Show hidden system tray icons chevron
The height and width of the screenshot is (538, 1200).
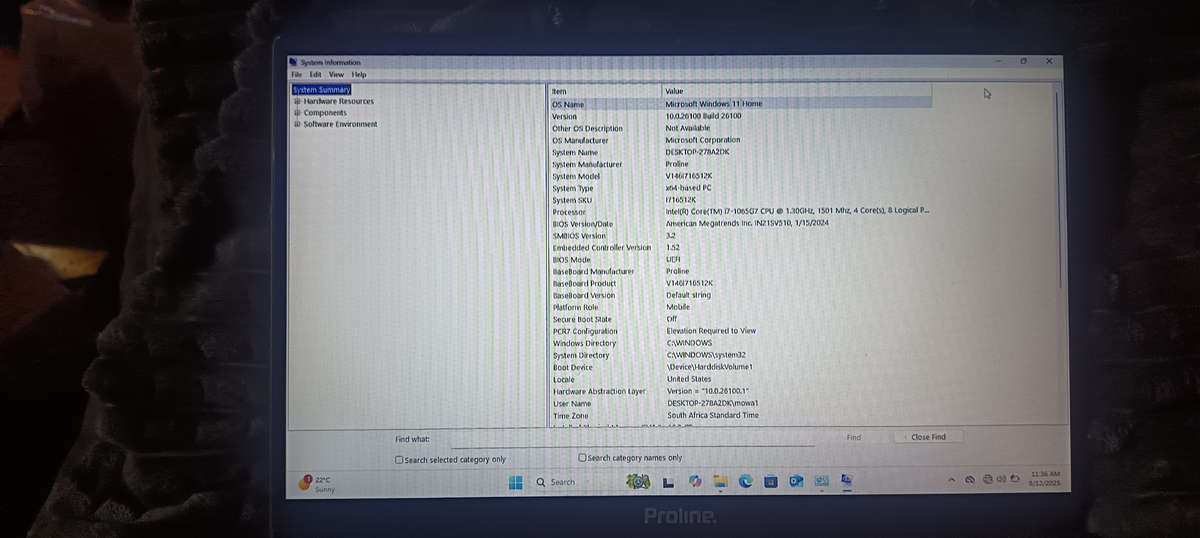(x=951, y=480)
